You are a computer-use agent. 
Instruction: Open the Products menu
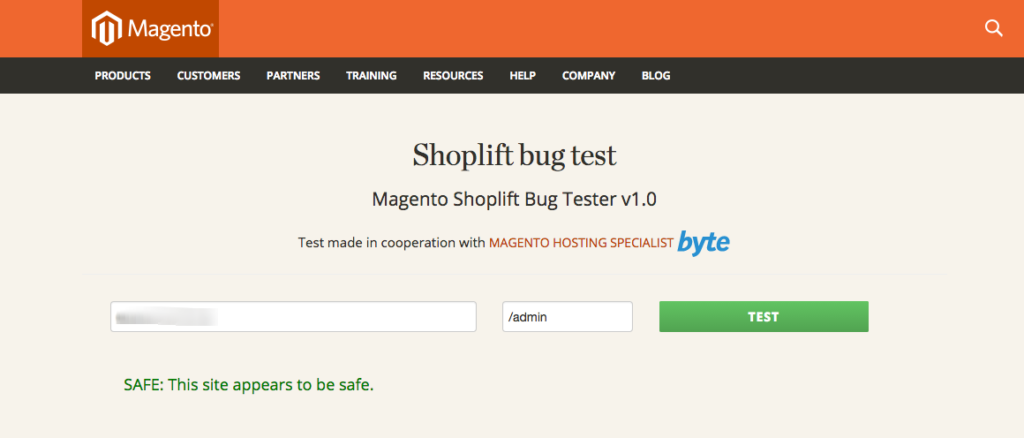click(x=123, y=76)
